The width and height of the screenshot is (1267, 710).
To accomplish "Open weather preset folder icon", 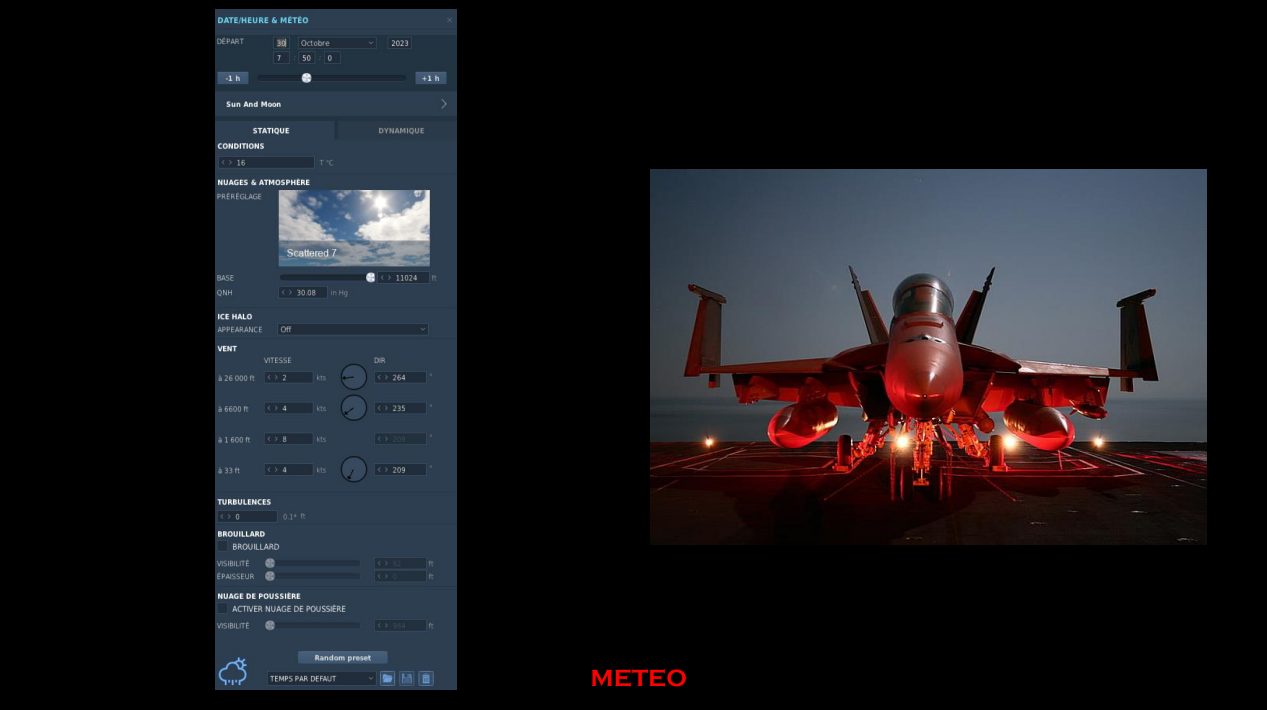I will click(x=387, y=678).
